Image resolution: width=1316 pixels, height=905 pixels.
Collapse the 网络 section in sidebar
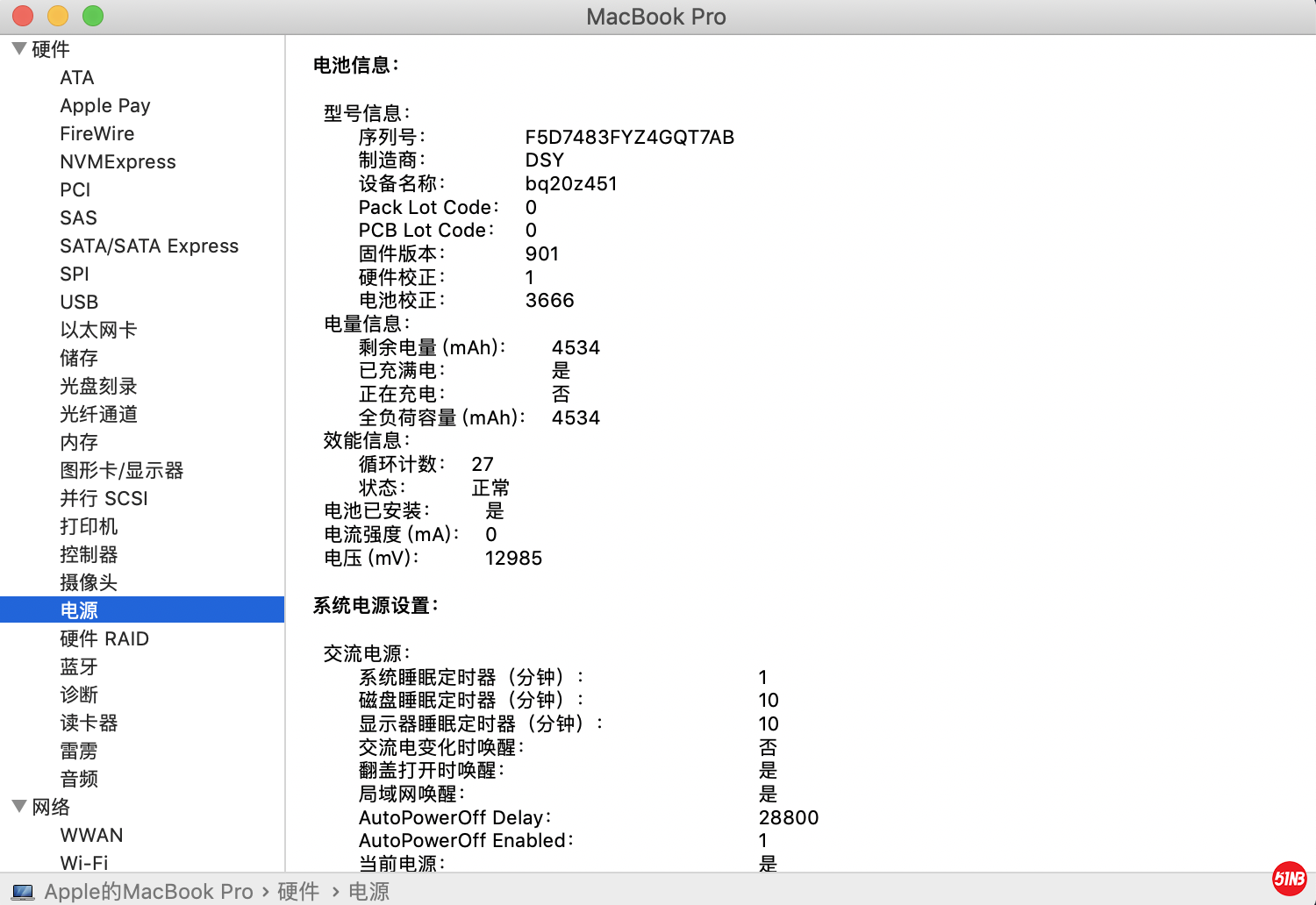click(19, 807)
